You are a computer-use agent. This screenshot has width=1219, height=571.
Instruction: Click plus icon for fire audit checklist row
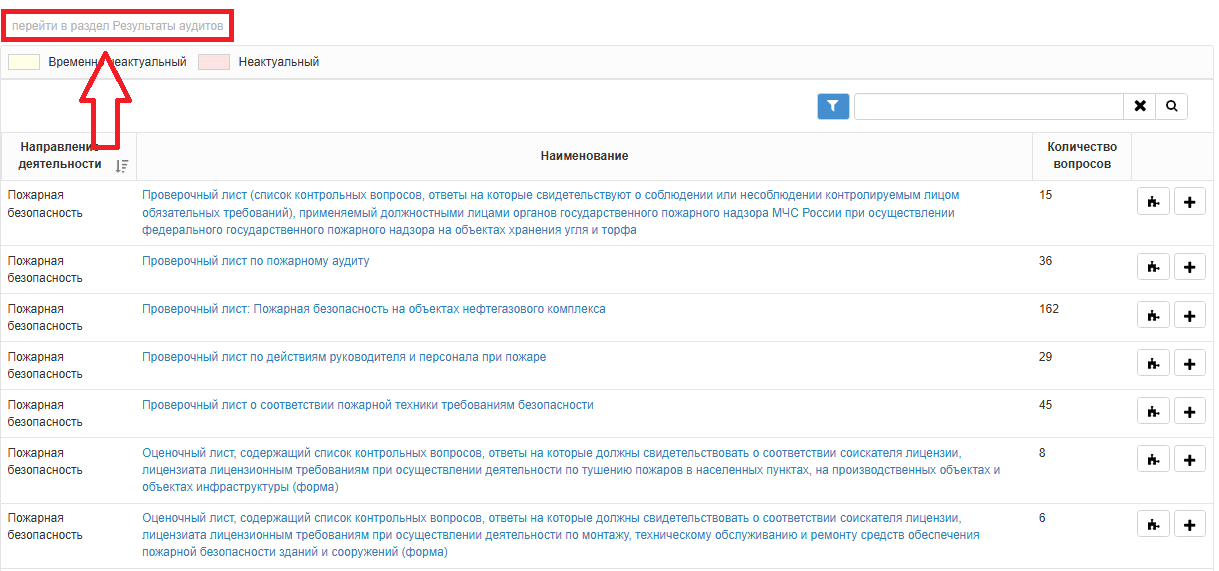(1189, 267)
